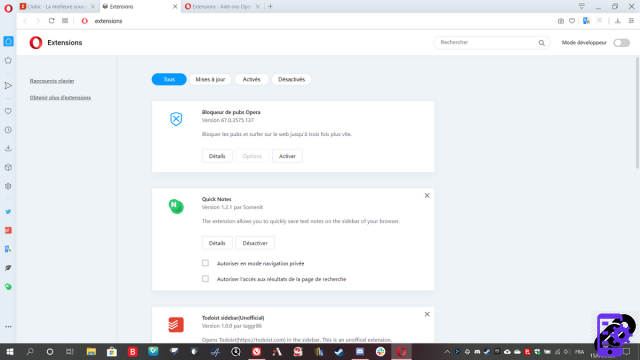
Task: Open Easy Setup sliders icon
Action: tap(631, 21)
